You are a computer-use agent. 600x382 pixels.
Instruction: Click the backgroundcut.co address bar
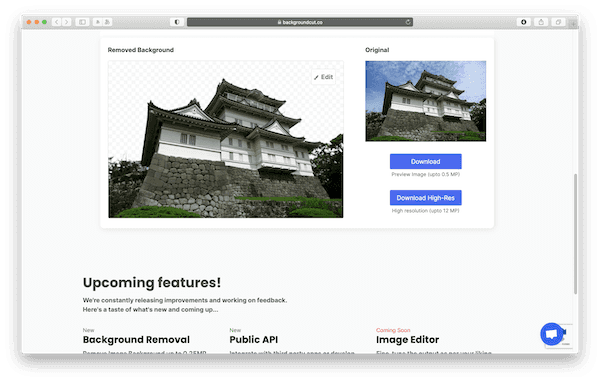tap(300, 22)
